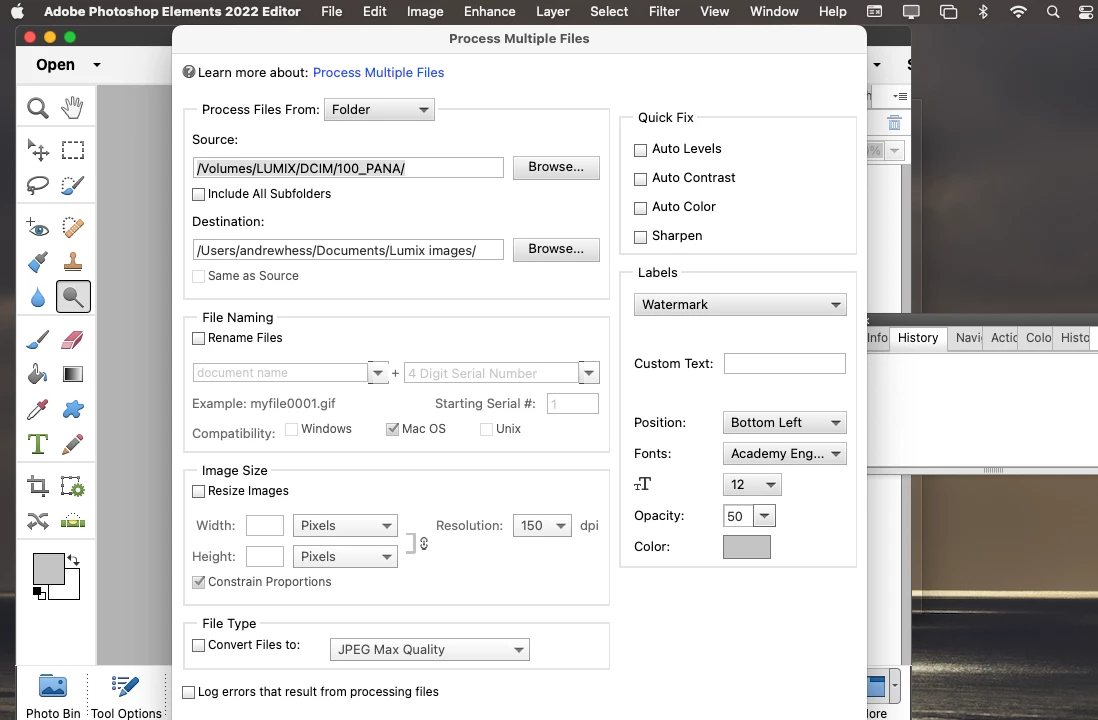The image size is (1098, 720).
Task: Open font size 12 dropdown
Action: (752, 485)
